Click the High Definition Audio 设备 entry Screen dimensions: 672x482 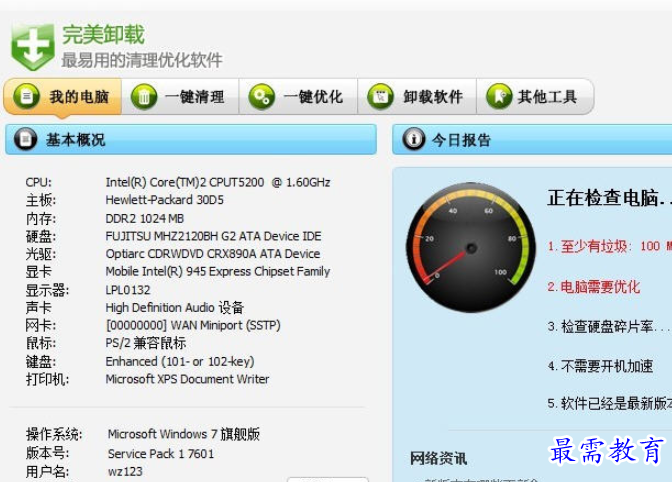coord(174,308)
